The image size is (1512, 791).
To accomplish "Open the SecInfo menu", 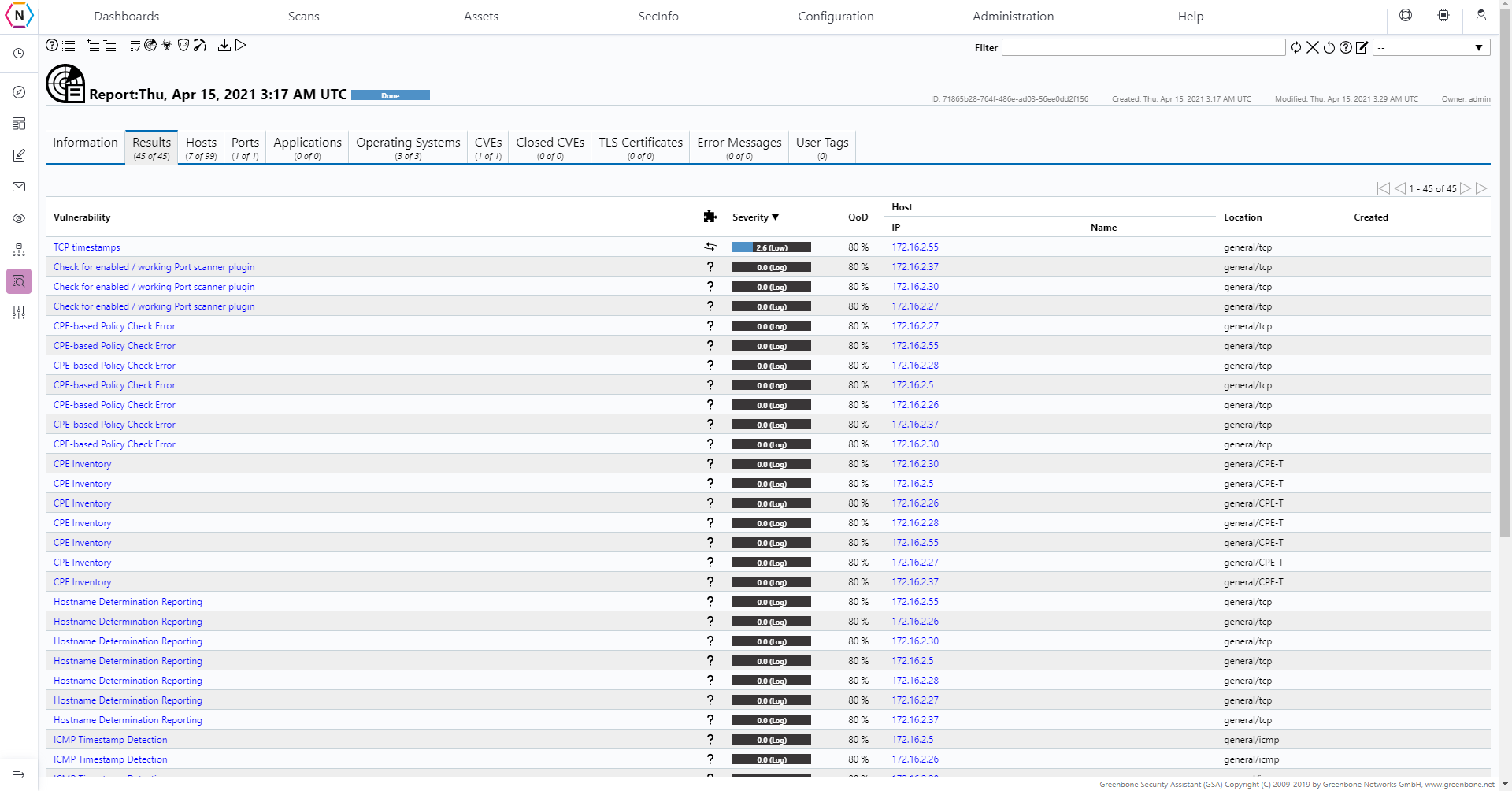I will pyautogui.click(x=658, y=17).
